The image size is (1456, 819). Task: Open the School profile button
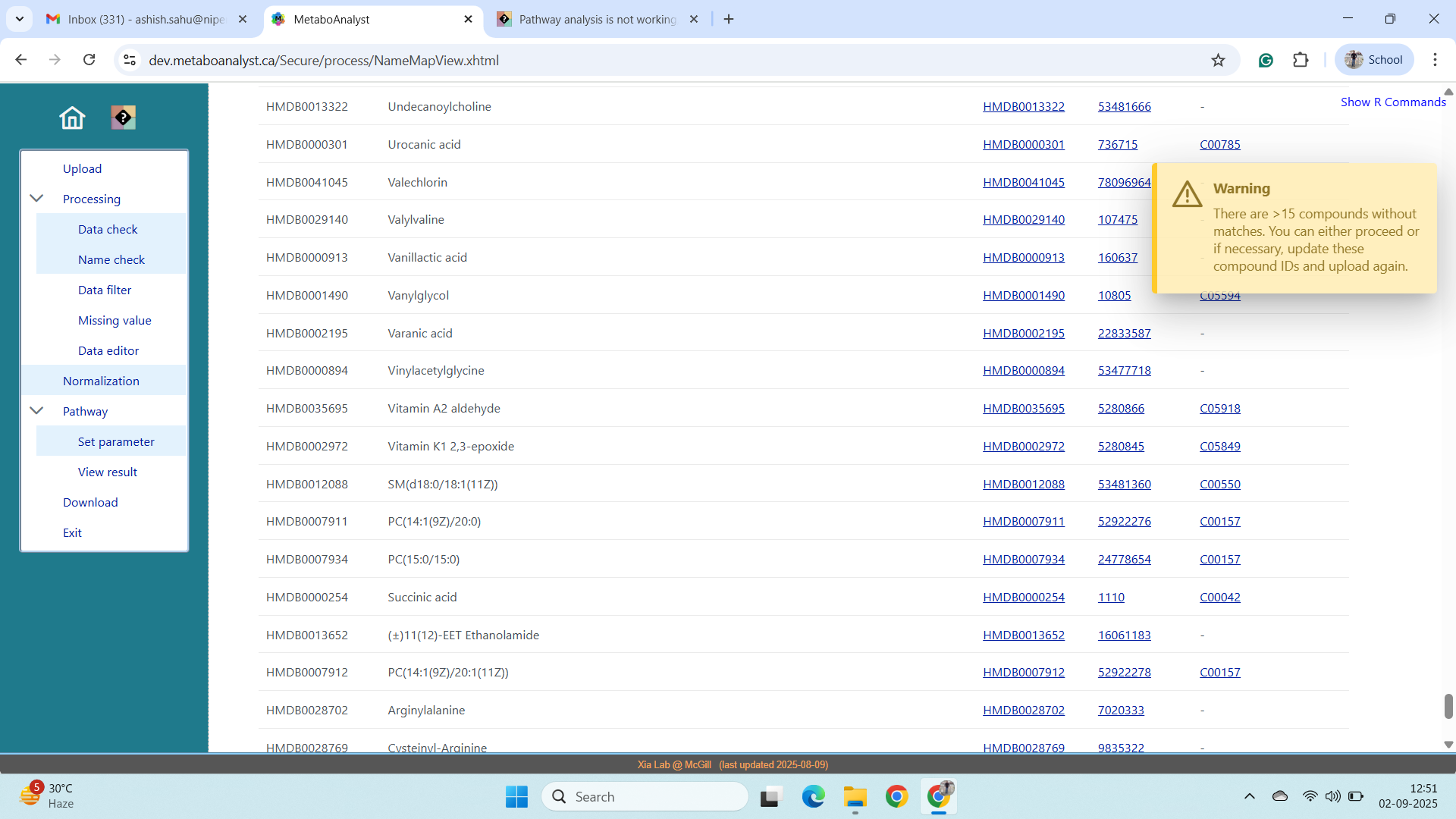pyautogui.click(x=1373, y=60)
